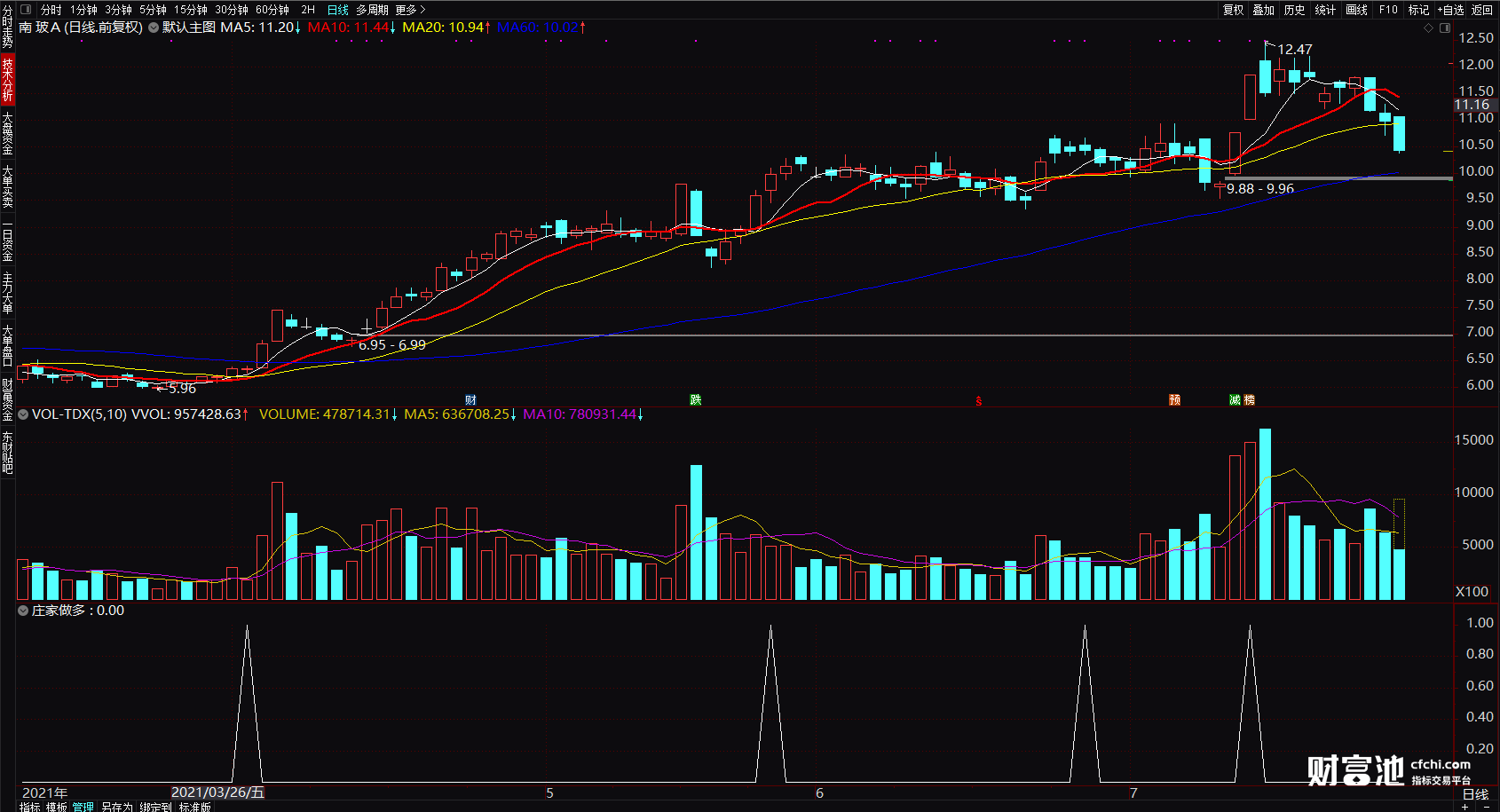The image size is (1500, 812).
Task: Toggle the left panel layout icon
Action: 26,10
